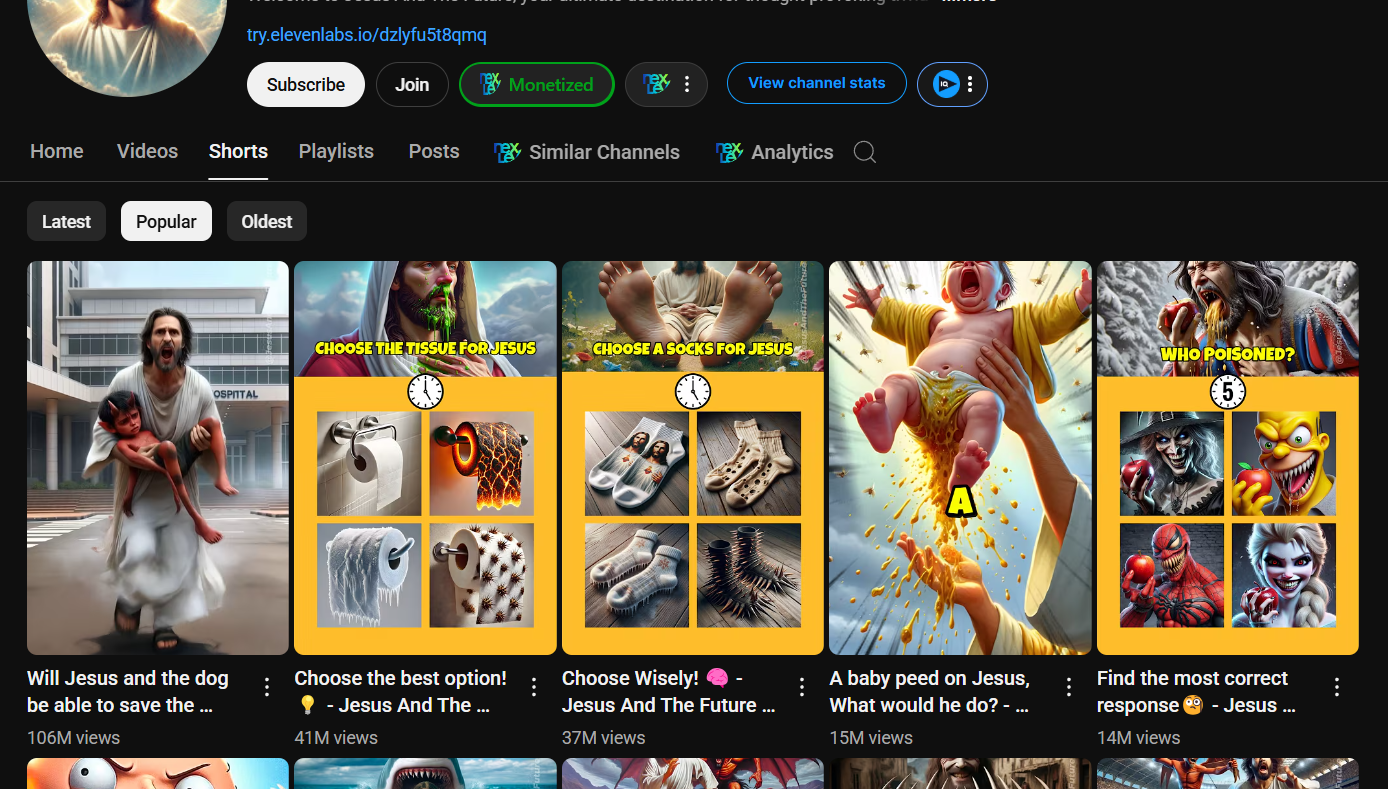Open 'A baby peed on Jesus' short title
Image resolution: width=1388 pixels, height=789 pixels.
tap(929, 691)
